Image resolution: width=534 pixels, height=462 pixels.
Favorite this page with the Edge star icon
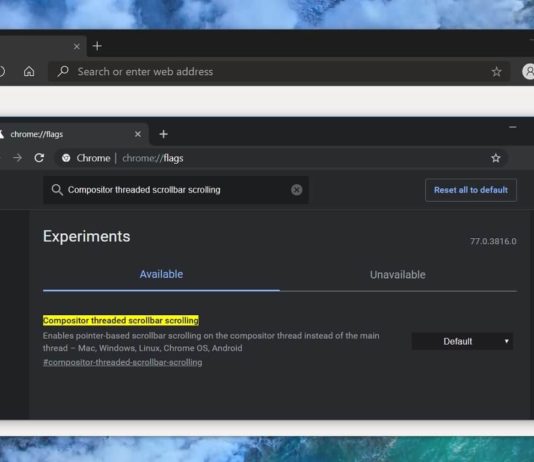click(497, 71)
